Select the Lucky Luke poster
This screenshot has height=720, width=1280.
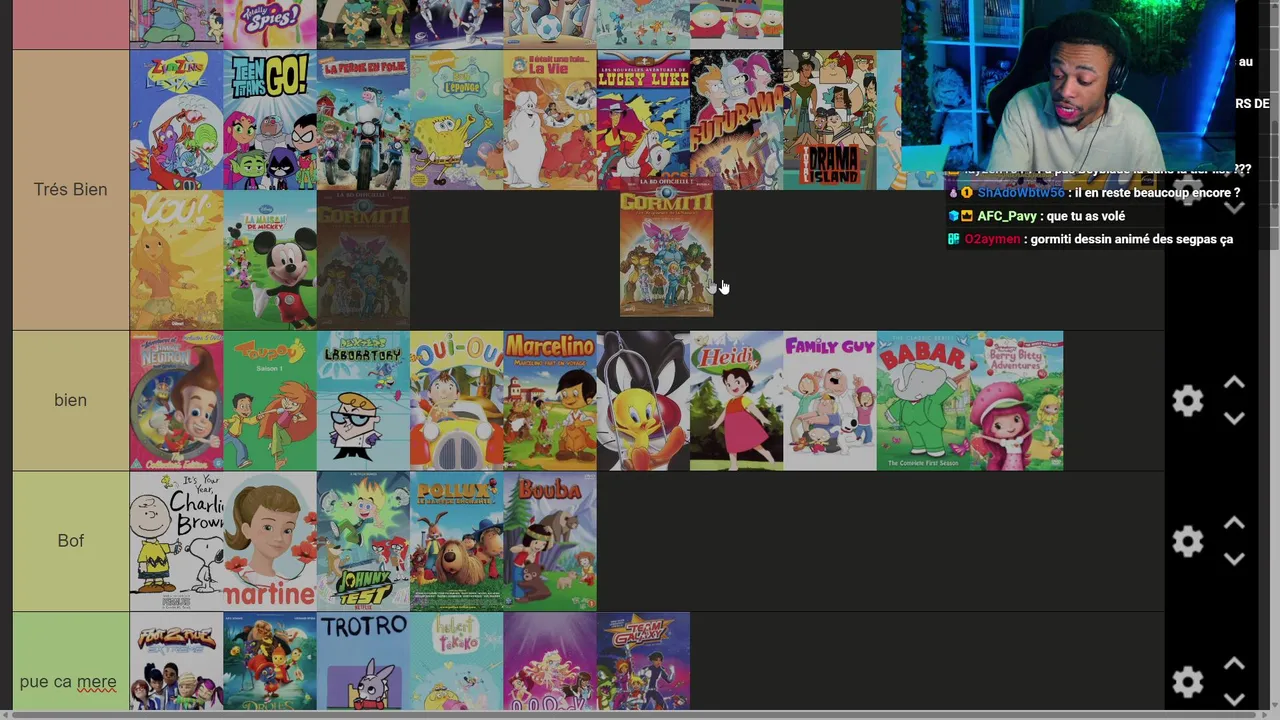point(644,120)
